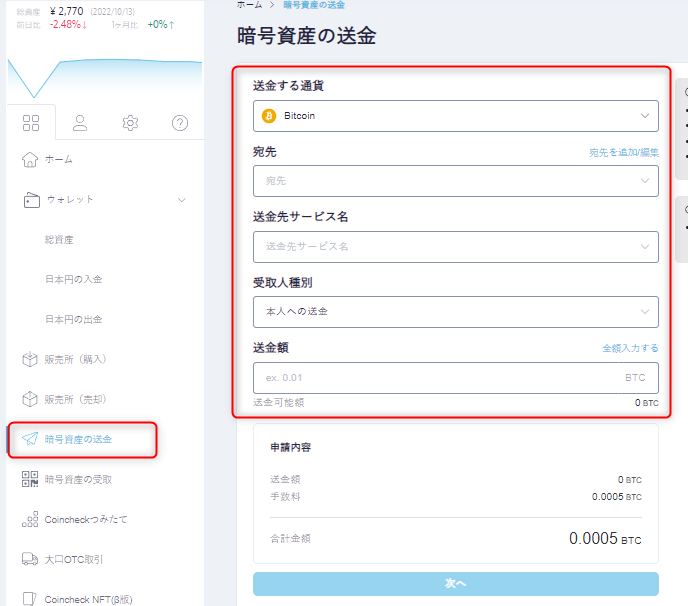Click the QR code icon for 暗号資産の受取
Image resolution: width=688 pixels, height=606 pixels.
click(30, 480)
